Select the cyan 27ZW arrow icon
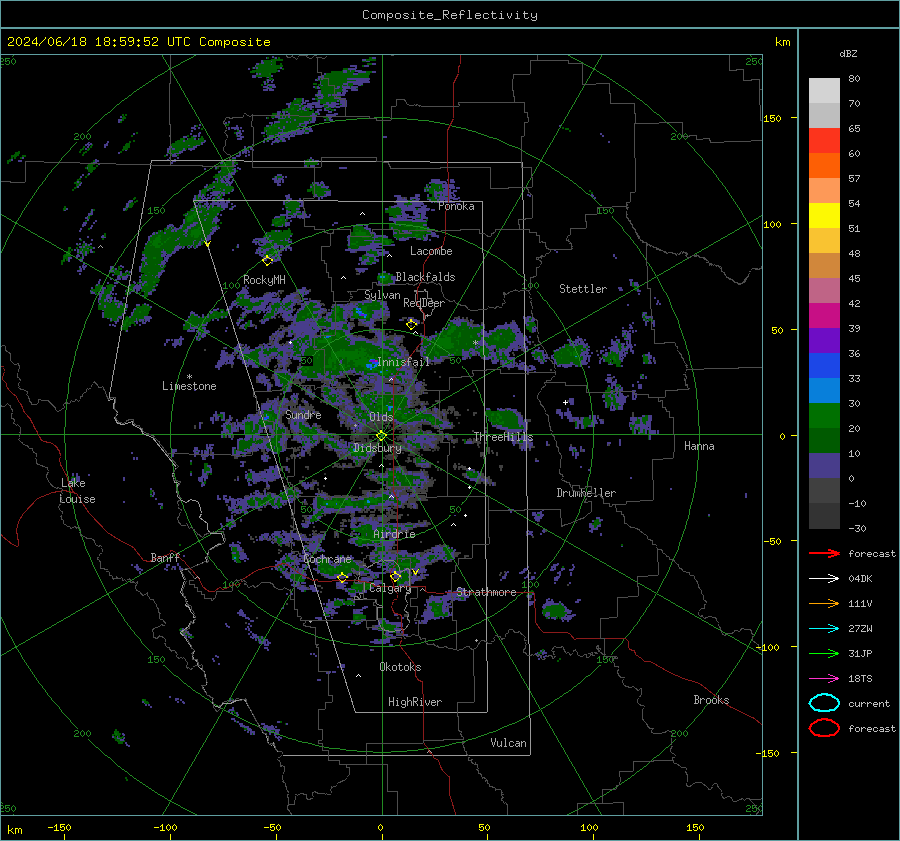This screenshot has width=900, height=841. [x=824, y=628]
